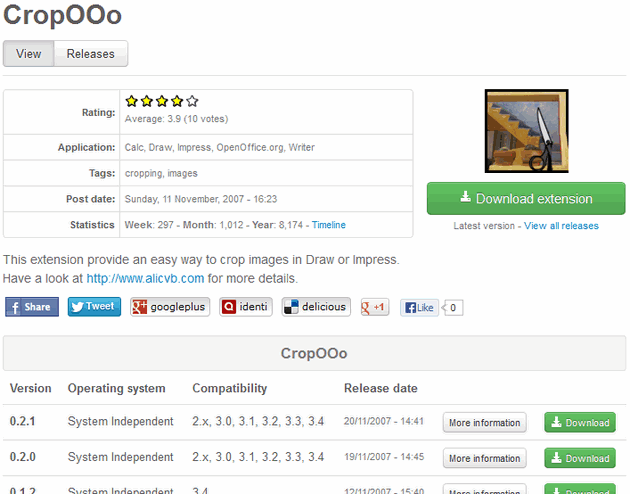Open More information for version 0.2.0
Image resolution: width=630 pixels, height=494 pixels.
pyautogui.click(x=485, y=458)
